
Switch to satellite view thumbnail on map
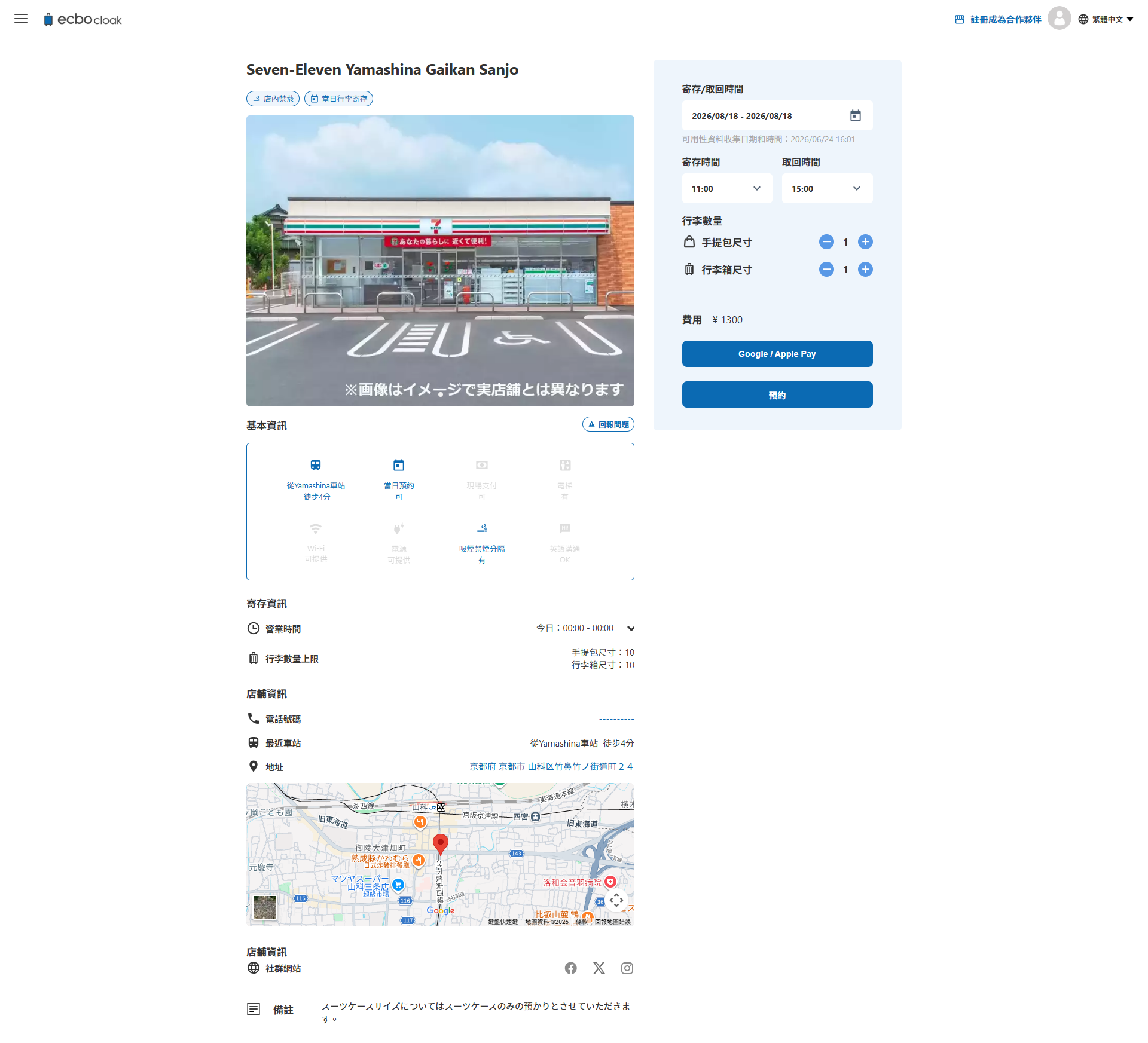(265, 907)
